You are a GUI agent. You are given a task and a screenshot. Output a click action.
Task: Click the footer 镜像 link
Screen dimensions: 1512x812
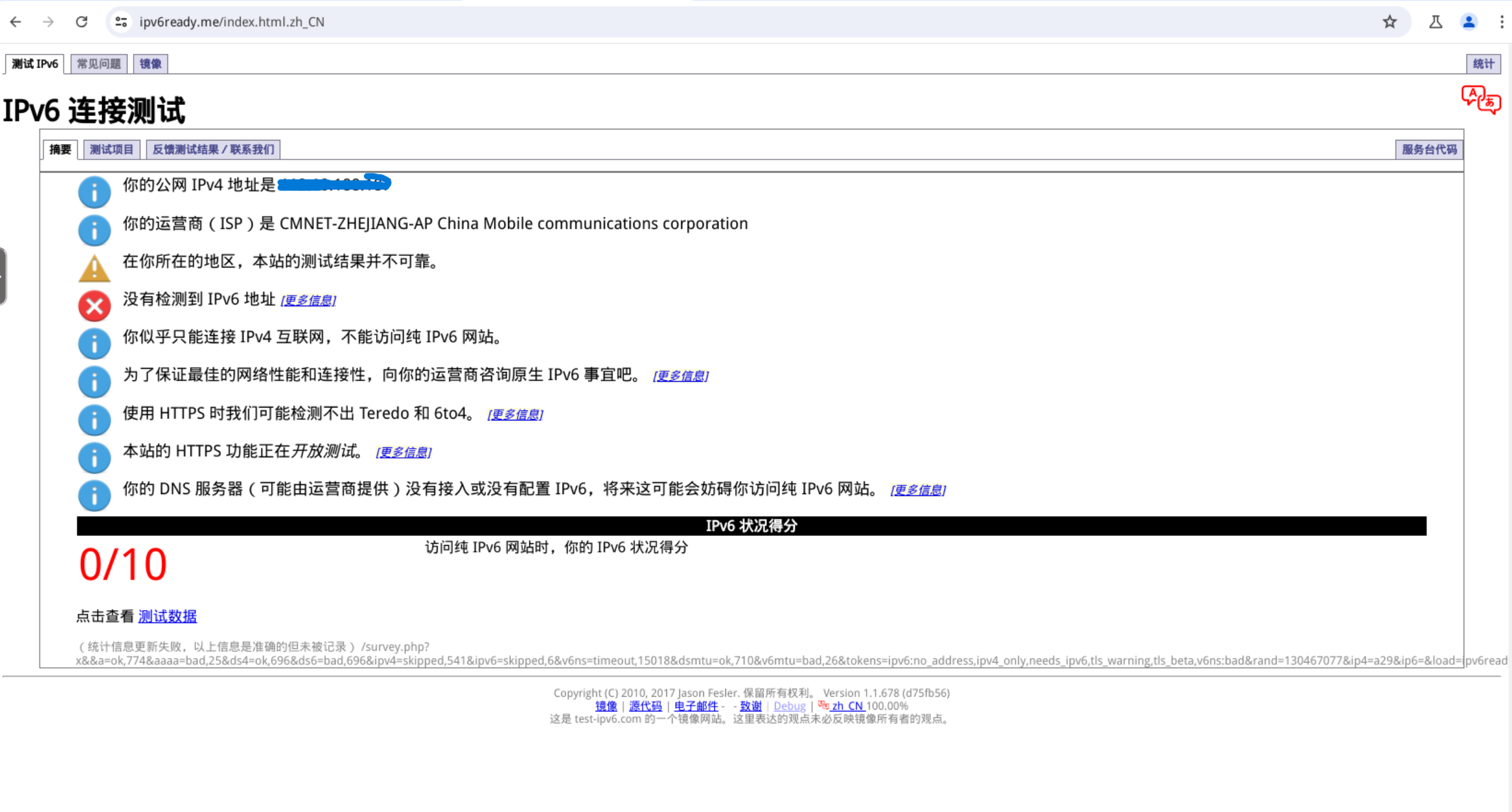[x=606, y=706]
